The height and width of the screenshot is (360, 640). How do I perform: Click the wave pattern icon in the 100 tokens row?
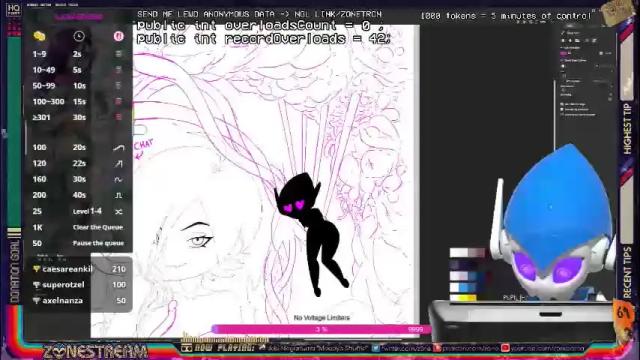coord(118,148)
